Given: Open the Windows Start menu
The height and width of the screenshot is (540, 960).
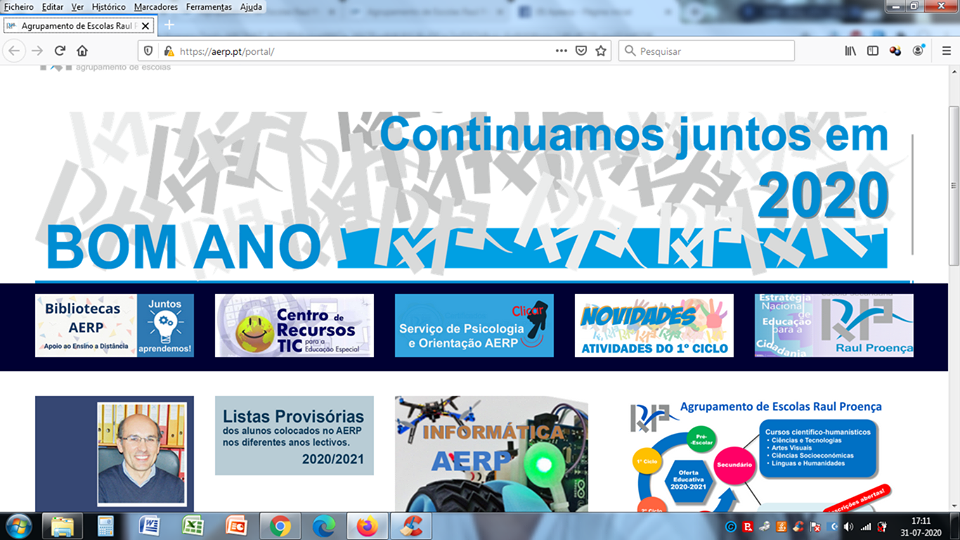Looking at the screenshot, I should click(18, 527).
